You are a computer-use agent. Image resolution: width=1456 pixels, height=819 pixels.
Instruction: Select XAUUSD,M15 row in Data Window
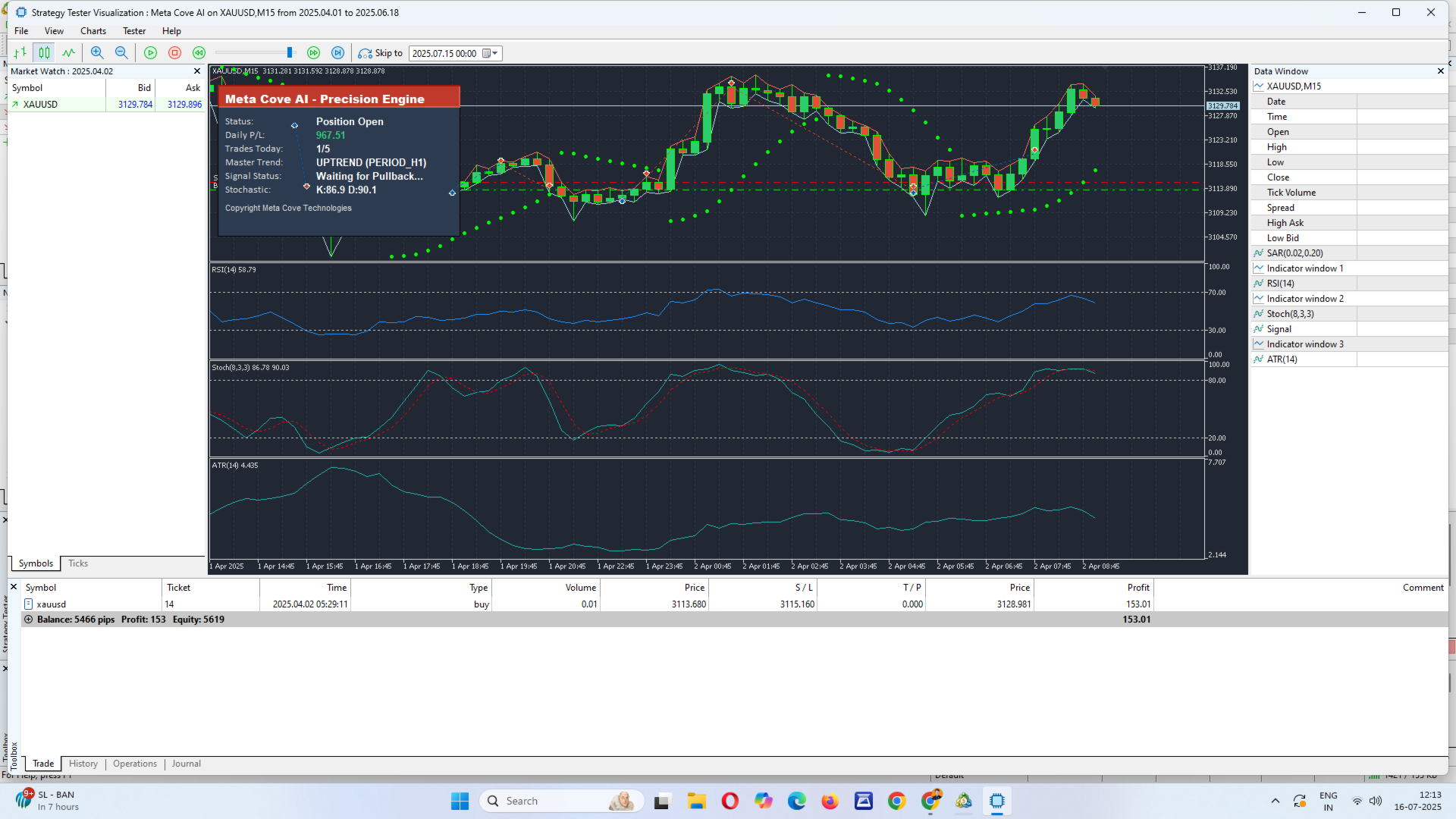click(x=1349, y=86)
